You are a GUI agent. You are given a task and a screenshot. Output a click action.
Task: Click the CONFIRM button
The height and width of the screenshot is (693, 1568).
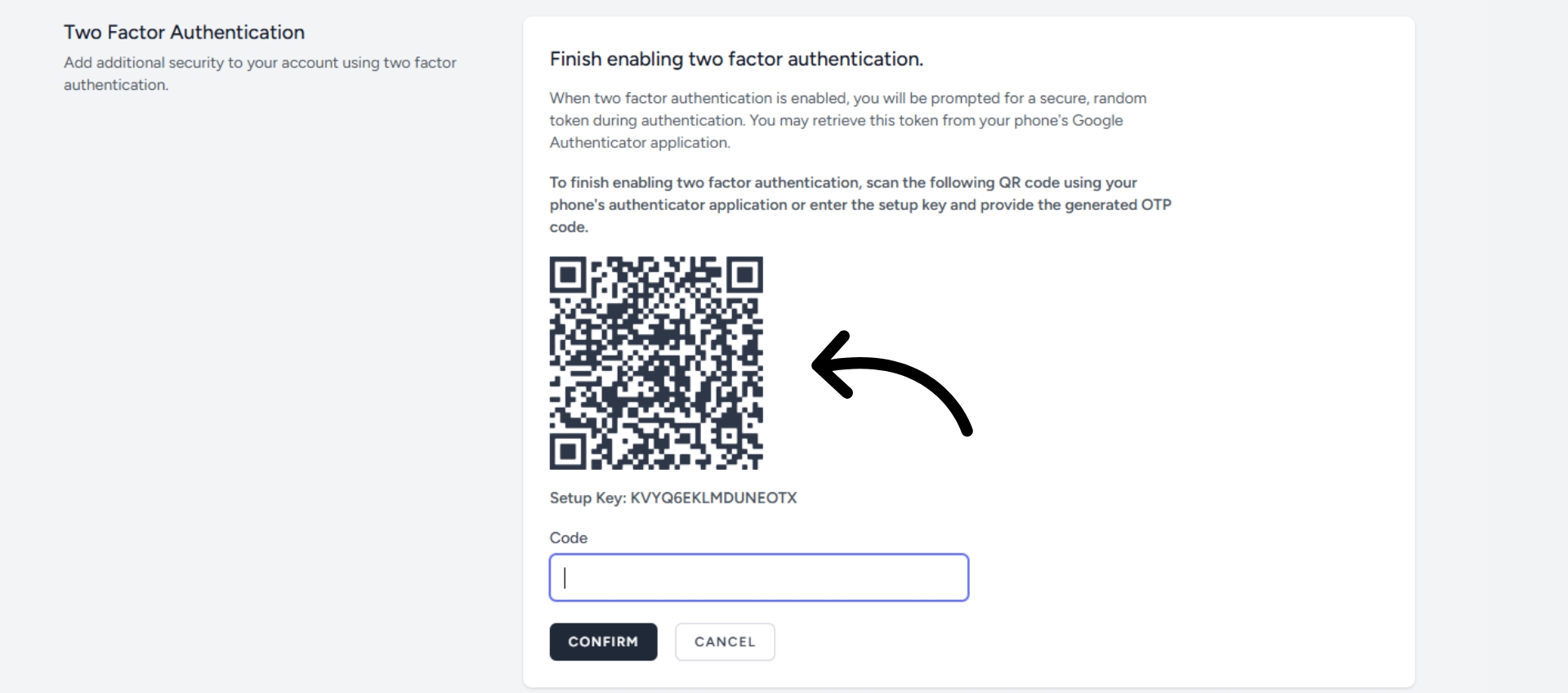[602, 642]
